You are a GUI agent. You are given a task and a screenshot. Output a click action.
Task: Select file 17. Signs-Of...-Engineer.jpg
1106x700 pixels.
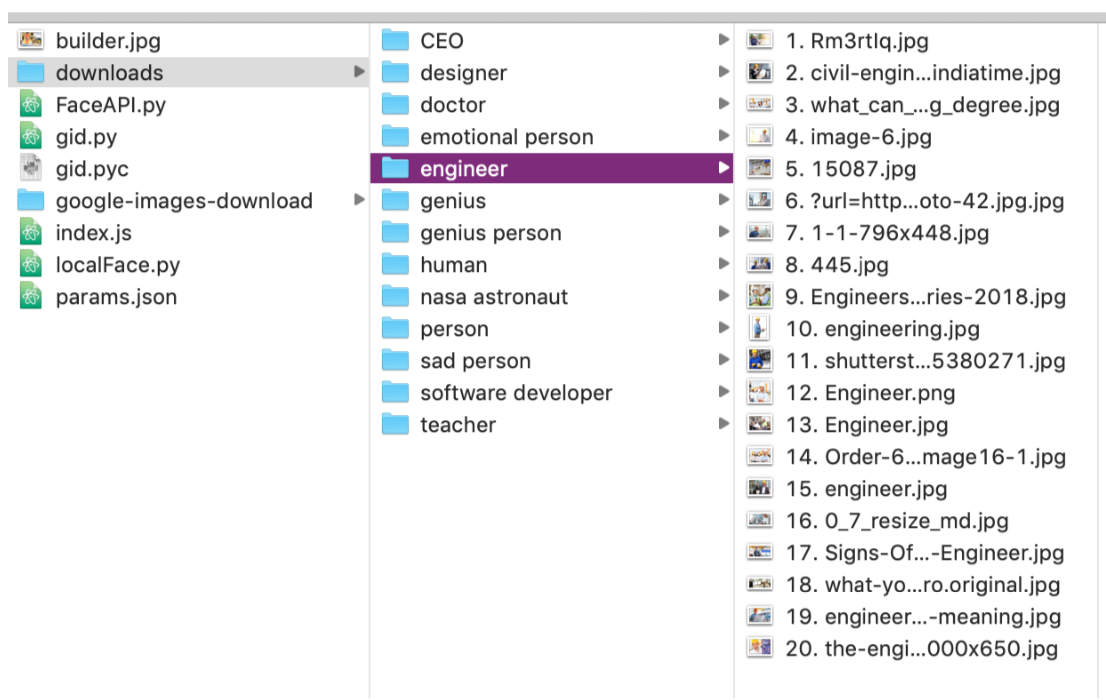point(925,553)
